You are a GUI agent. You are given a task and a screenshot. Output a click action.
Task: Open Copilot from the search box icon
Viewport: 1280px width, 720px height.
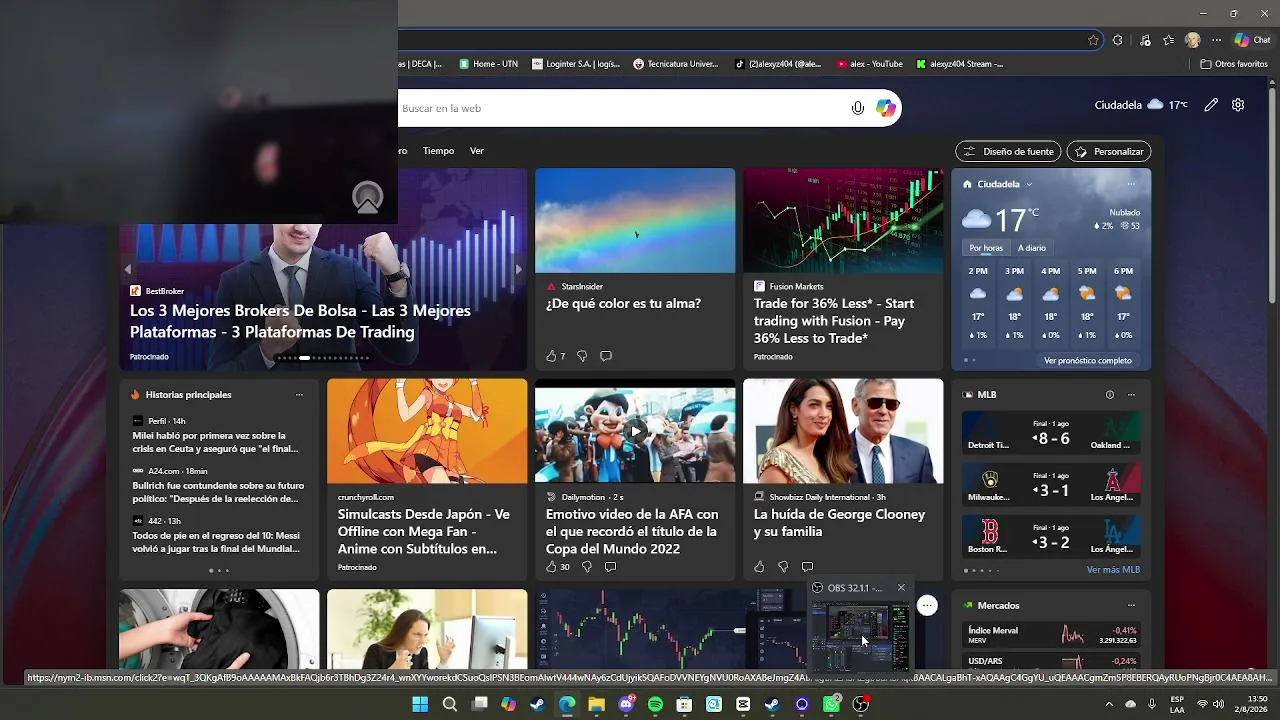(886, 108)
